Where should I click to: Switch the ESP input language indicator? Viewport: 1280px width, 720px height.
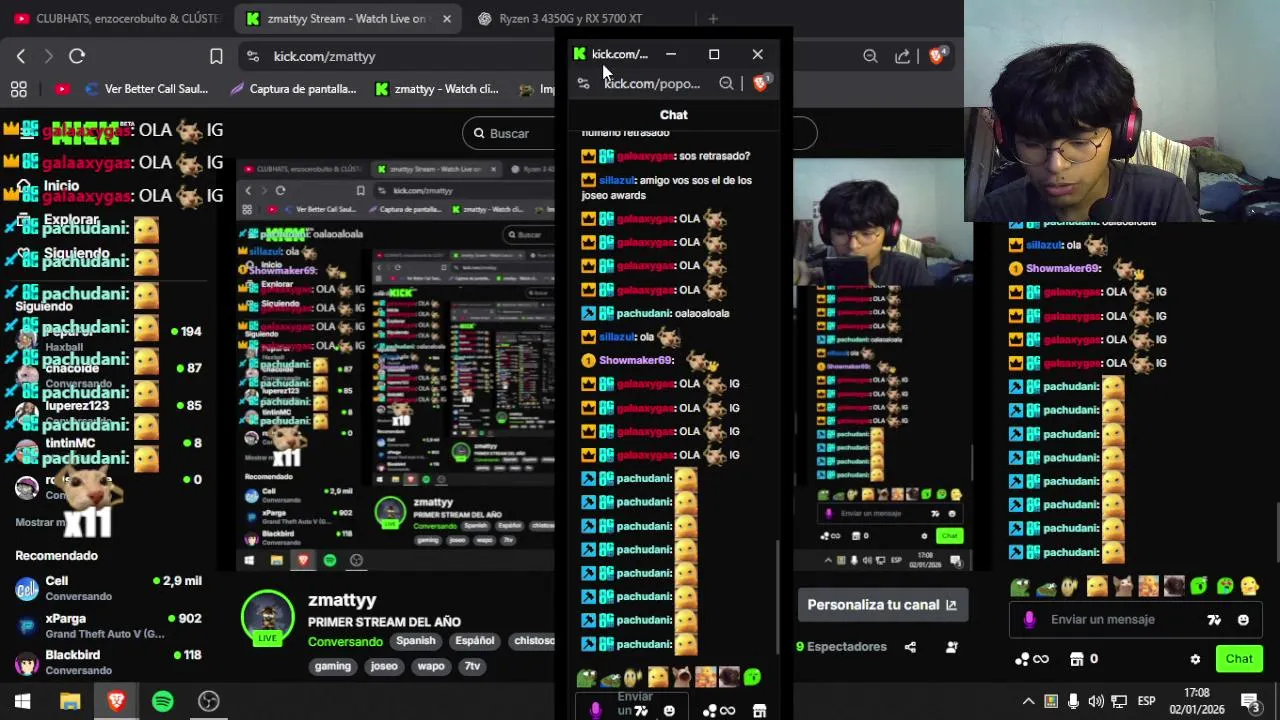(1147, 701)
